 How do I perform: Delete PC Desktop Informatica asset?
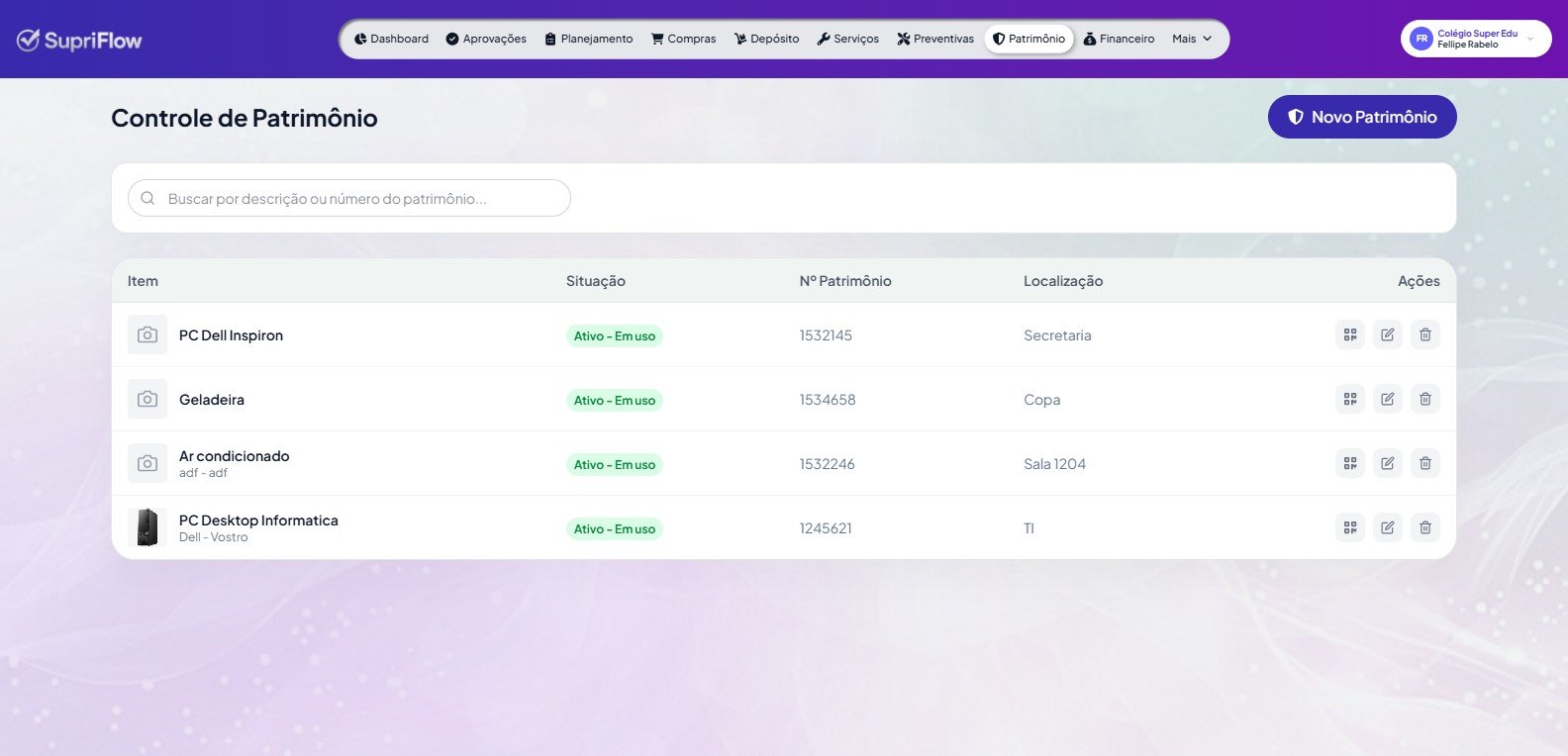1425,527
